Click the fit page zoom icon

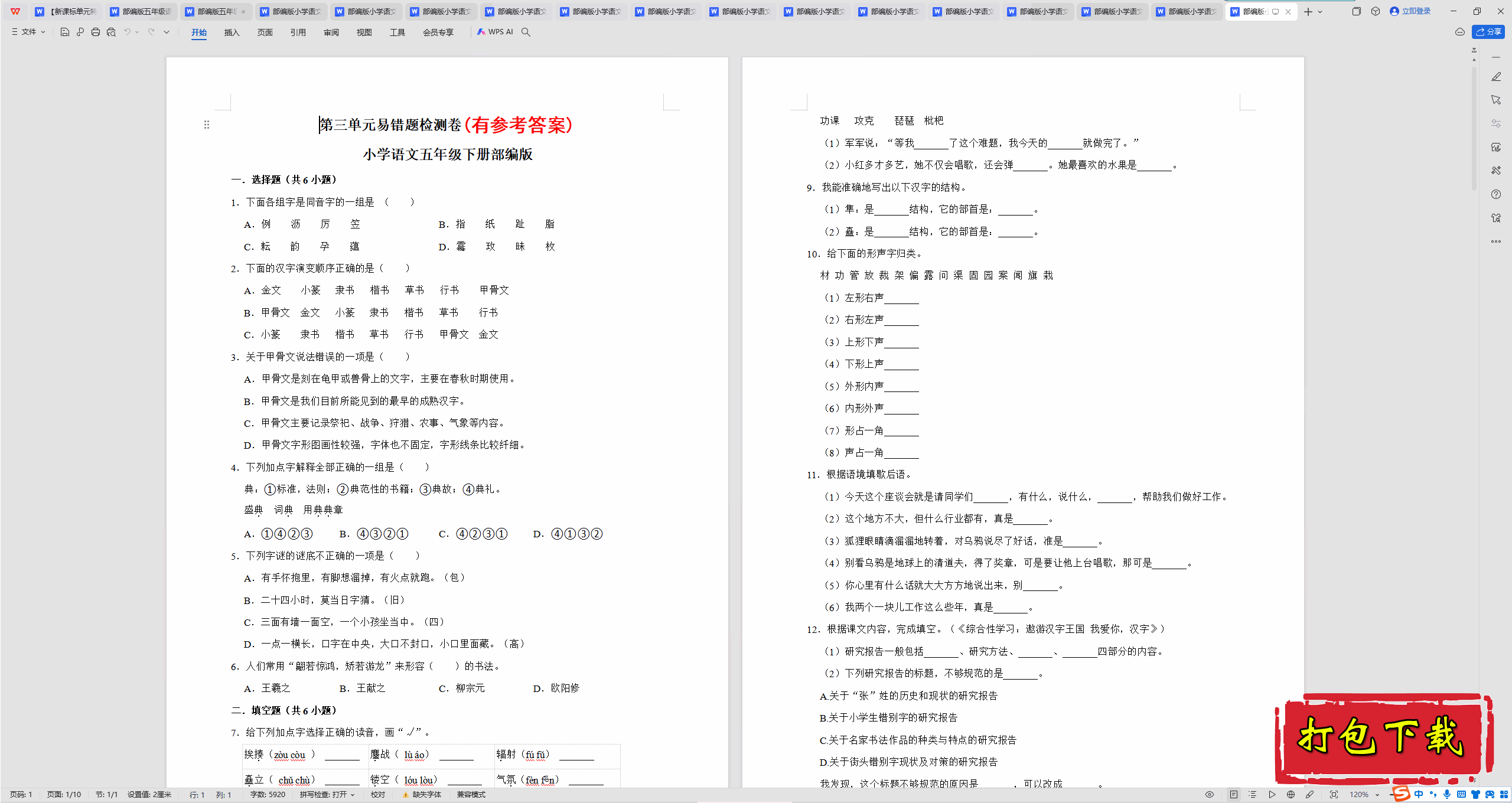tap(1334, 795)
